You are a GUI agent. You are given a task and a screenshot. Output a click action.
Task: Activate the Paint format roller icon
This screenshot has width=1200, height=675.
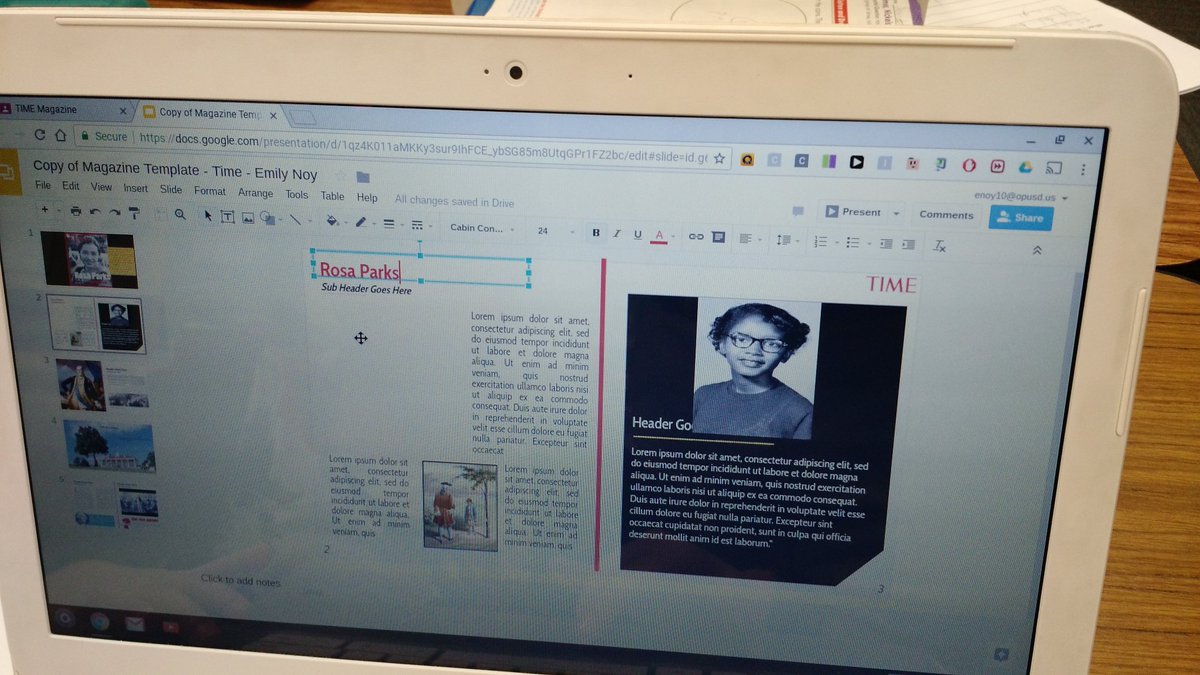(x=134, y=213)
